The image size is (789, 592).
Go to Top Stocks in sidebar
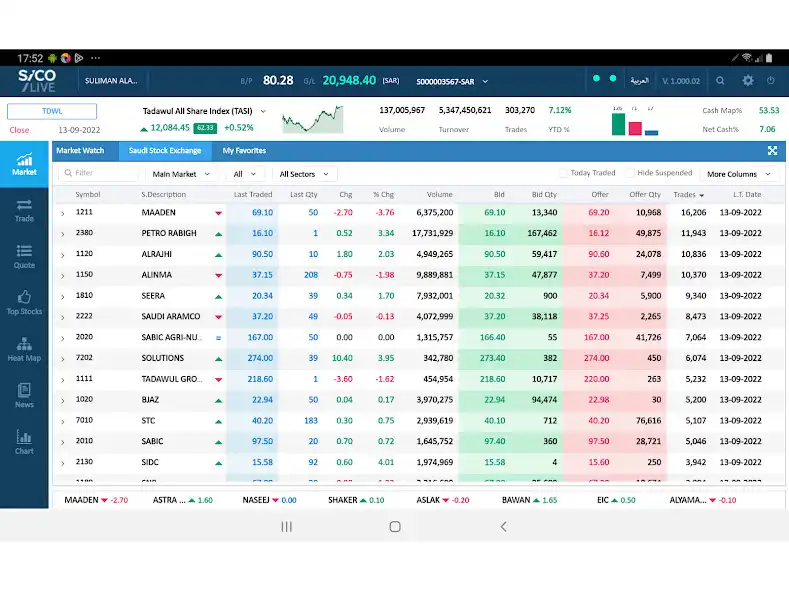click(24, 302)
